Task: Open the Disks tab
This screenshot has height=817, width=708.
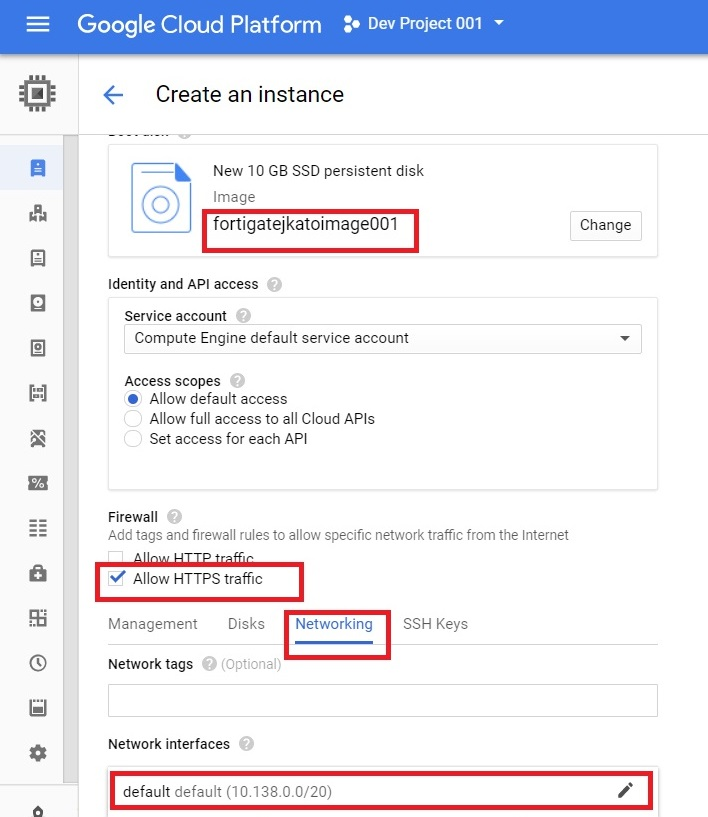Action: (246, 624)
